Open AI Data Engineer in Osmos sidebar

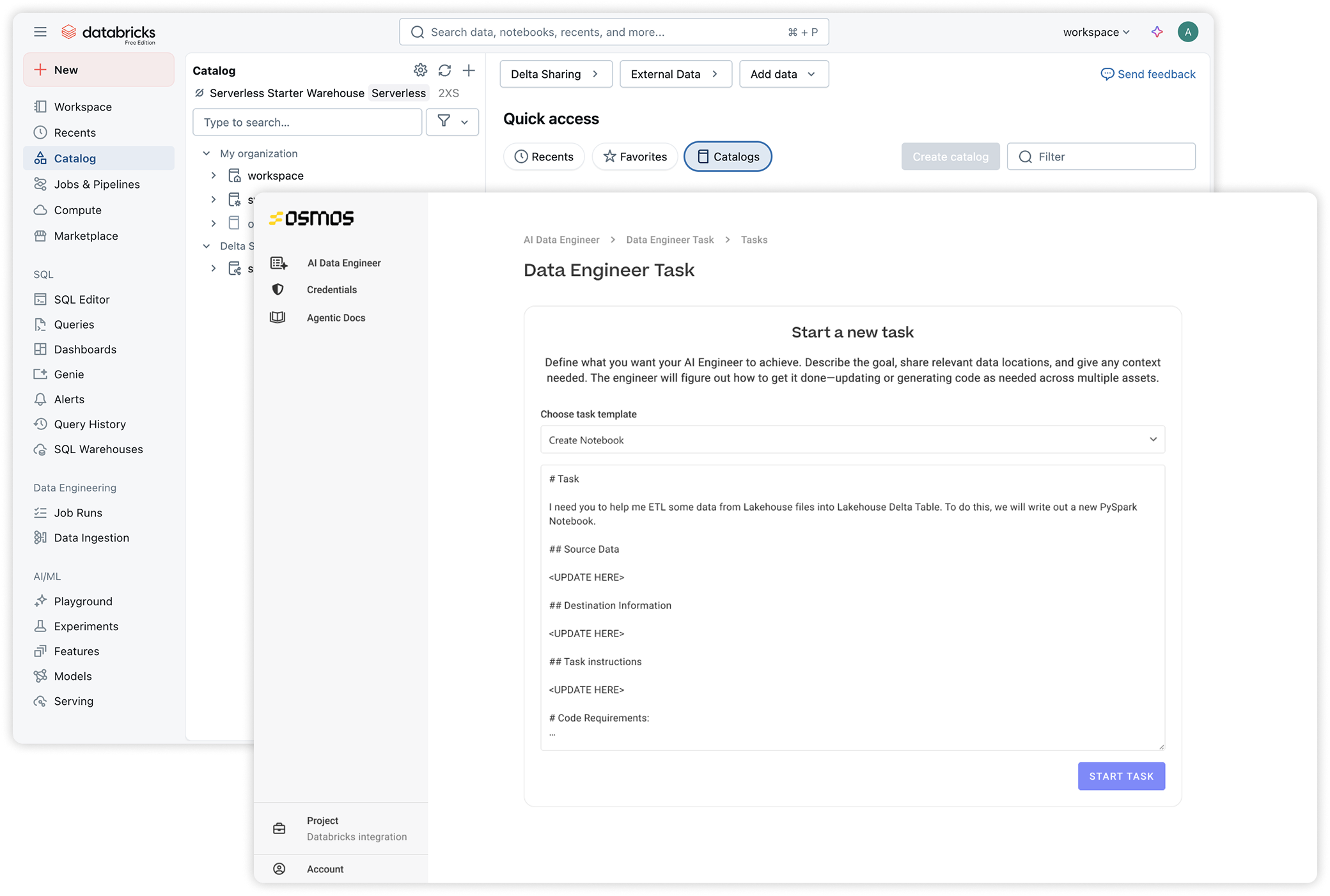(340, 263)
